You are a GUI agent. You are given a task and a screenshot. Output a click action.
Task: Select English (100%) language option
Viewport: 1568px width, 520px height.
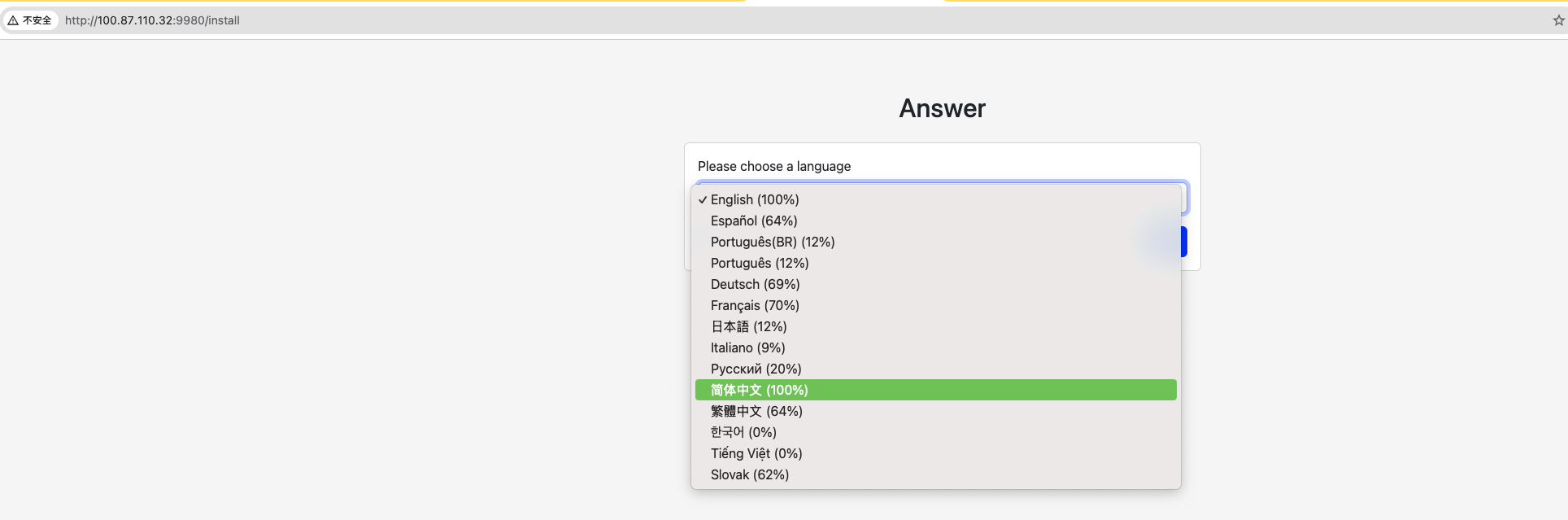click(755, 199)
